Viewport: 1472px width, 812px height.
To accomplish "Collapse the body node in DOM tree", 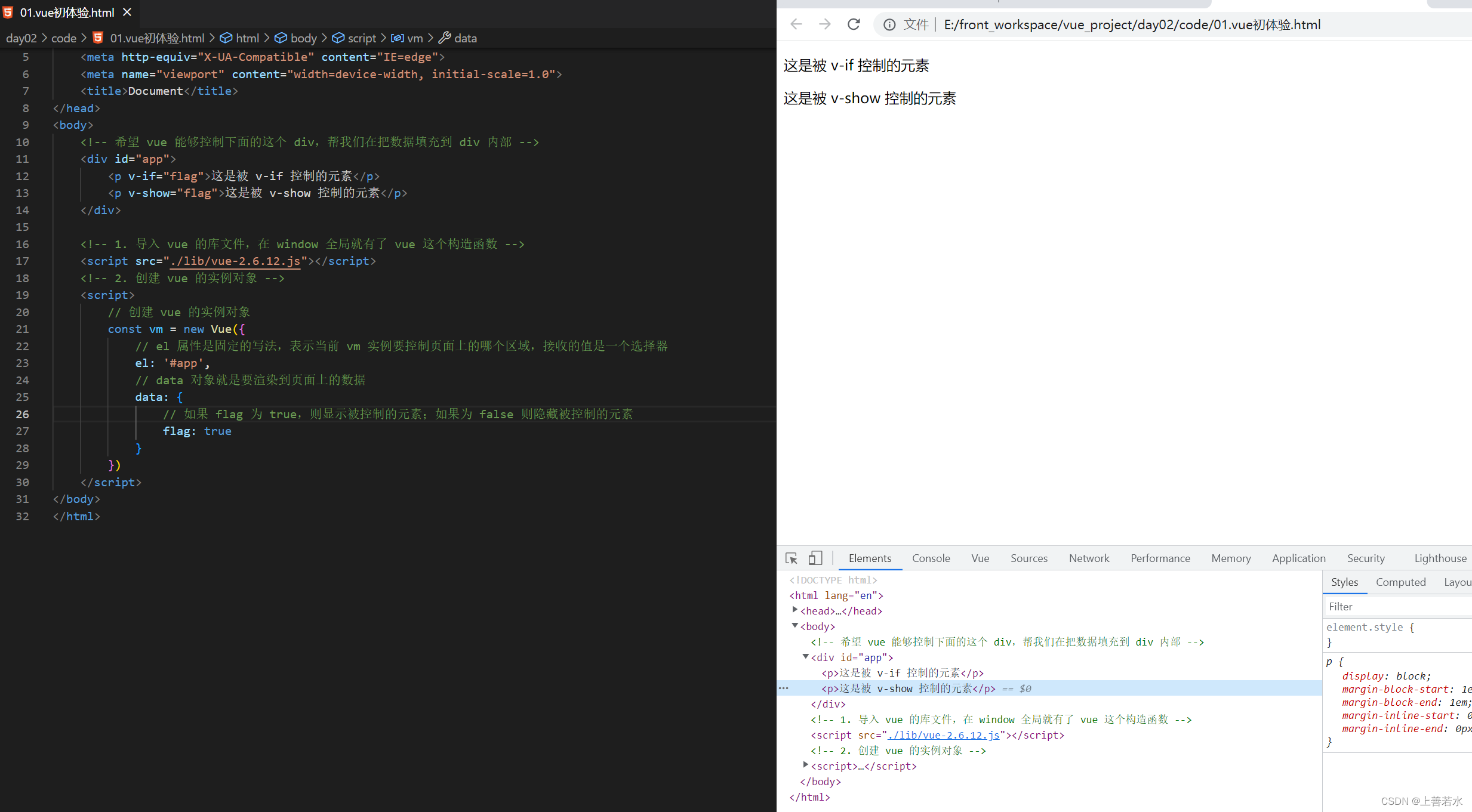I will tap(794, 626).
